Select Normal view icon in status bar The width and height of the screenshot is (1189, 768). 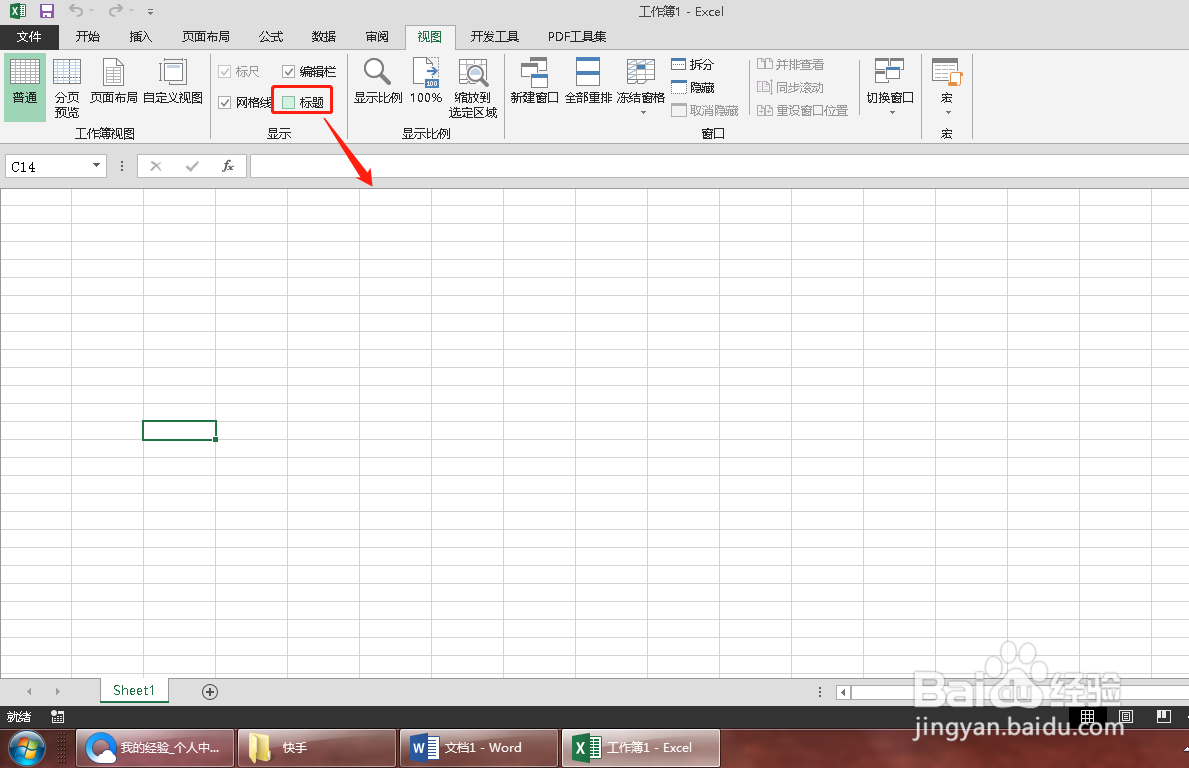click(1087, 716)
